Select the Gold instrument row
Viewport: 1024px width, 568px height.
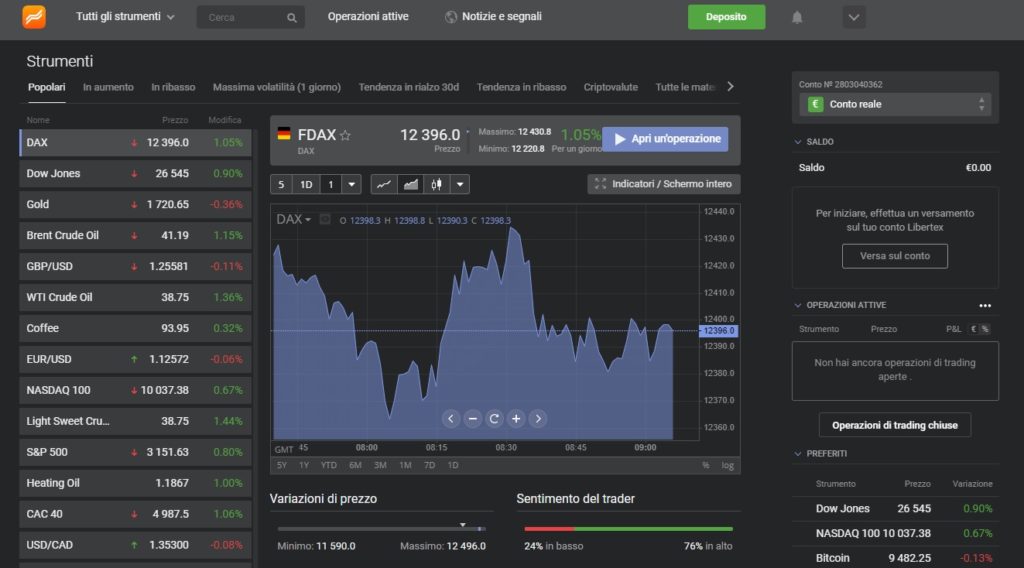tap(135, 204)
